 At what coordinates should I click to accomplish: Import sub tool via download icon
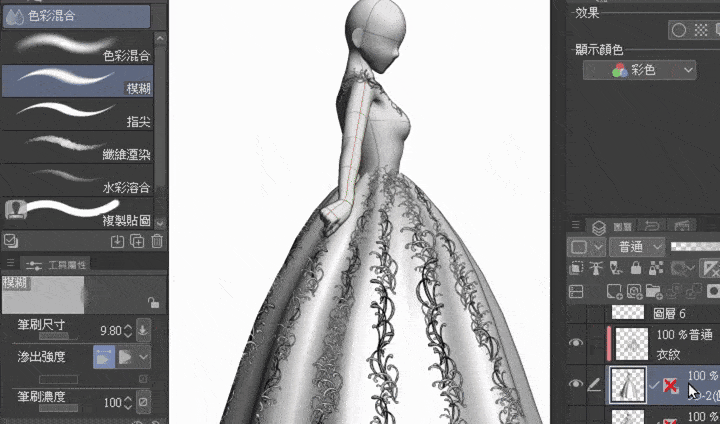(x=117, y=241)
